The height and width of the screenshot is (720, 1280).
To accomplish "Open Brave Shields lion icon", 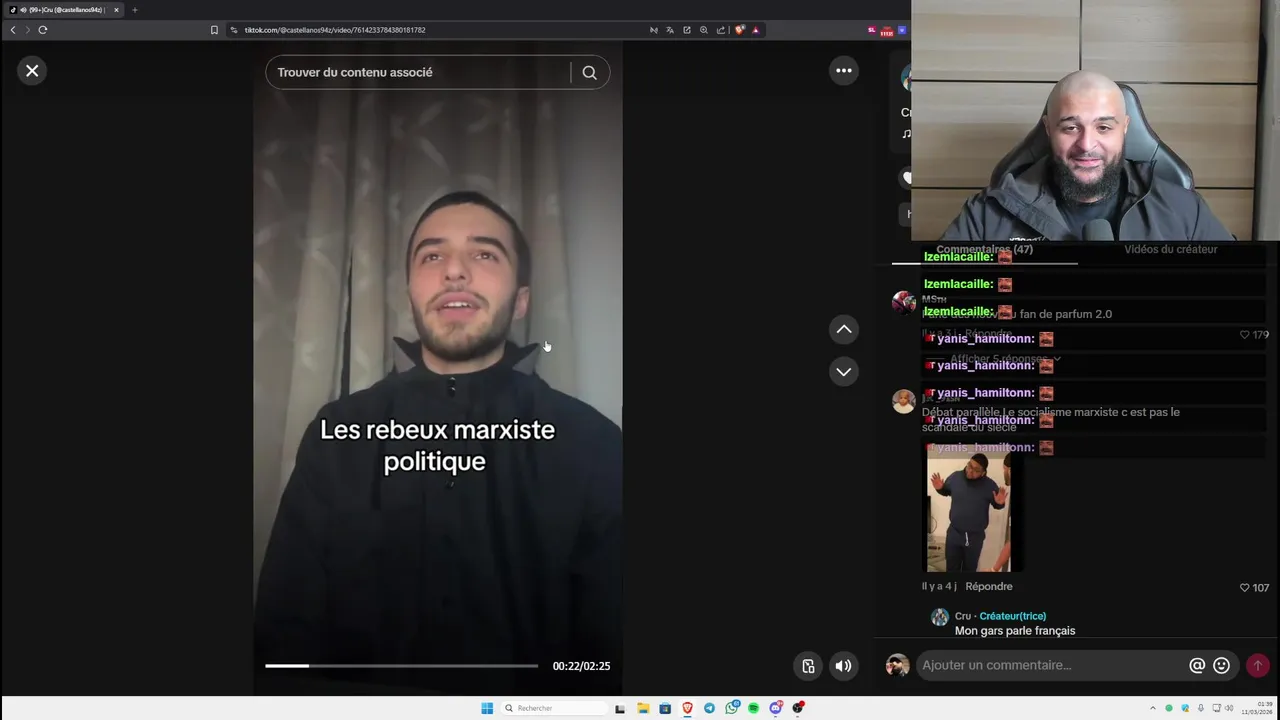I will click(740, 30).
